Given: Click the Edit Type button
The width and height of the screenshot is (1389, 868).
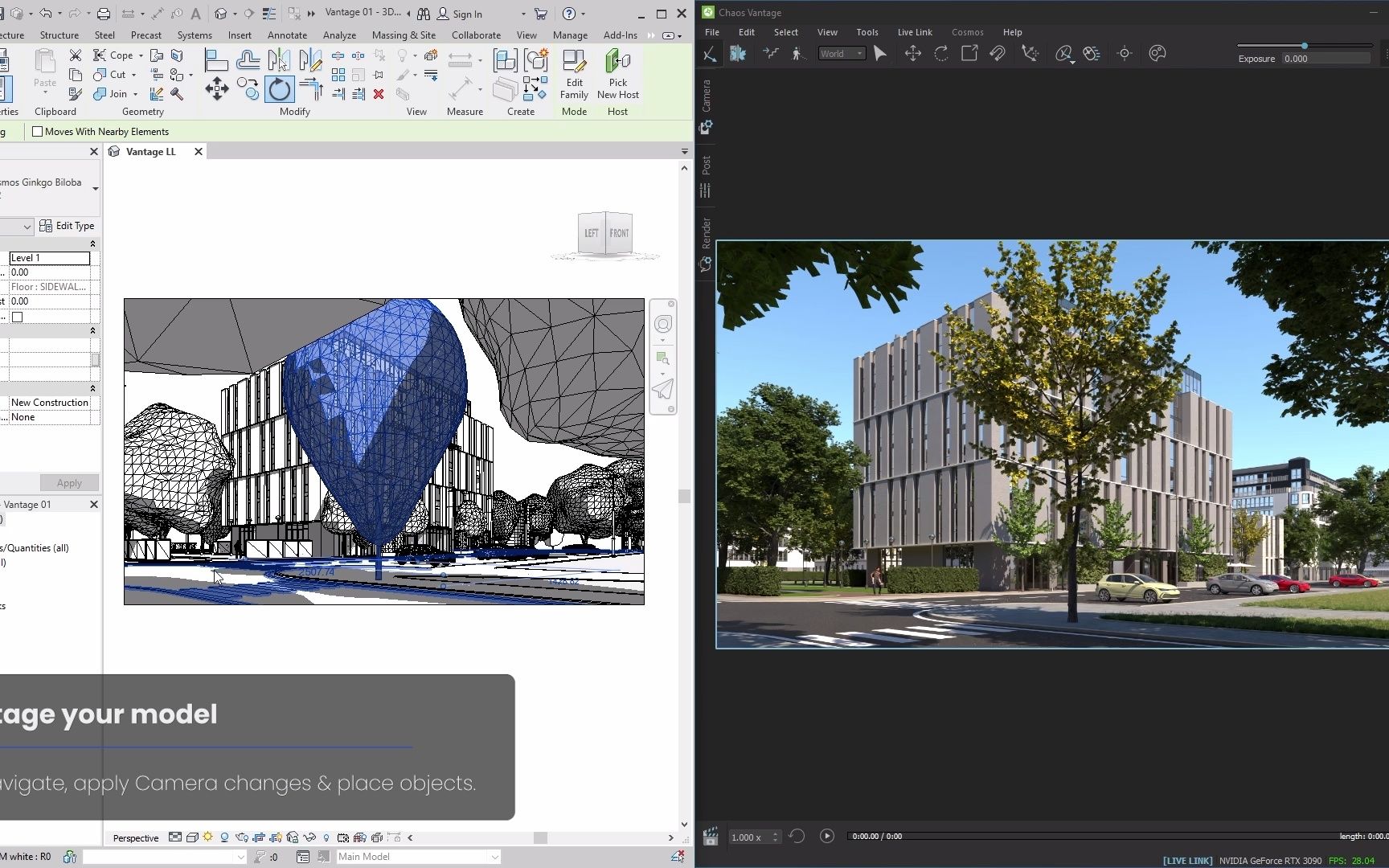Looking at the screenshot, I should (68, 226).
